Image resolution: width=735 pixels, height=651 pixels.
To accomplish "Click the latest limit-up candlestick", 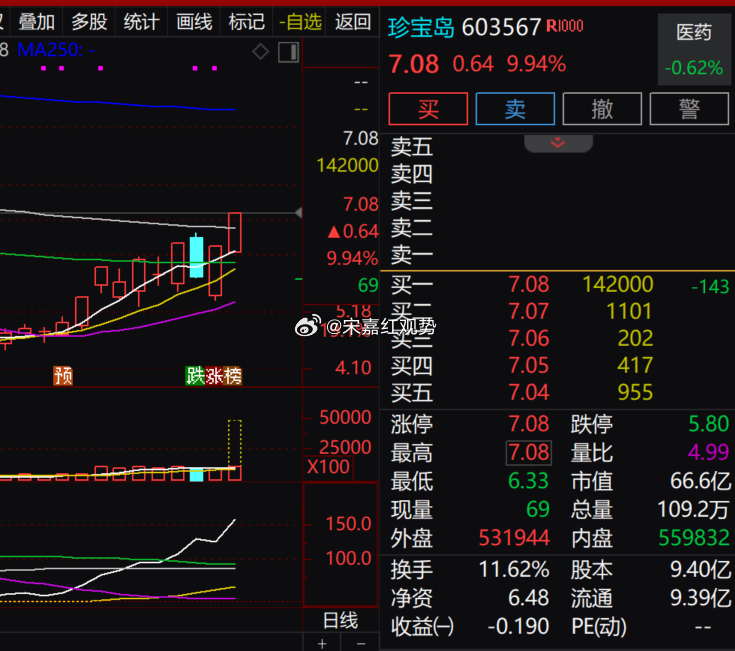I will 235,232.
